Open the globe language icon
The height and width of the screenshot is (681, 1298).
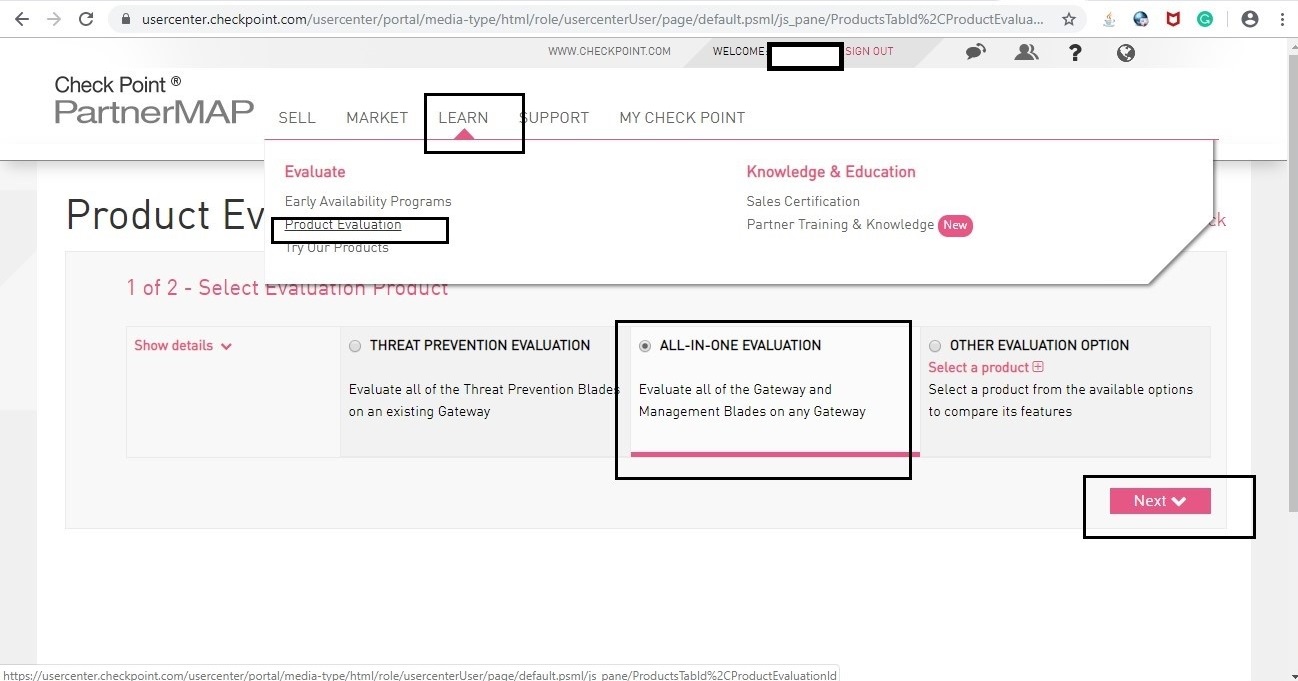pyautogui.click(x=1126, y=52)
